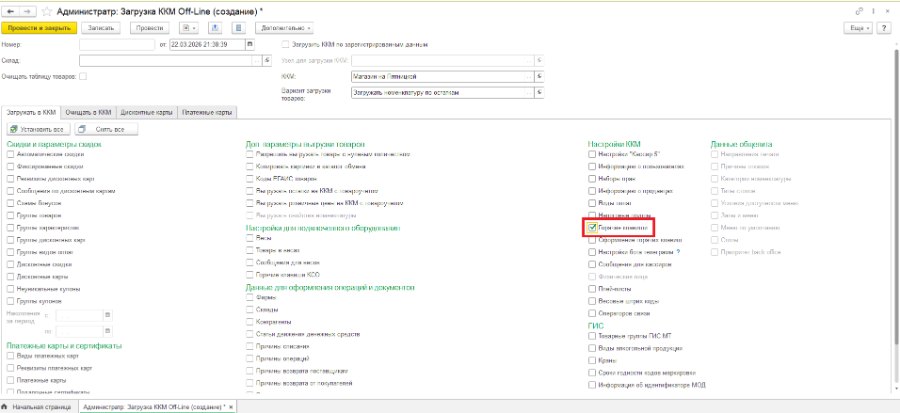The height and width of the screenshot is (413, 900).
Task: Open the Вариант загрузки товаров value with its open icon
Action: tap(539, 92)
